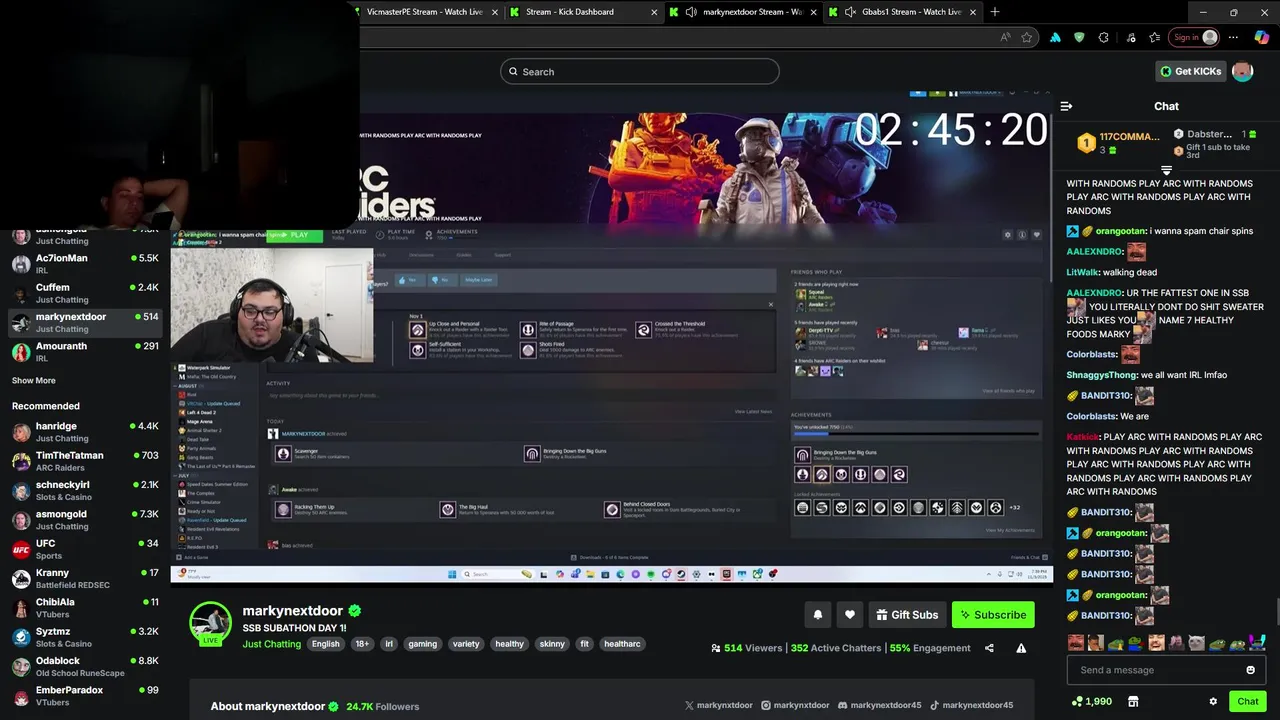
Task: Click the 117COMMA top gifter entry
Action: click(x=1119, y=142)
